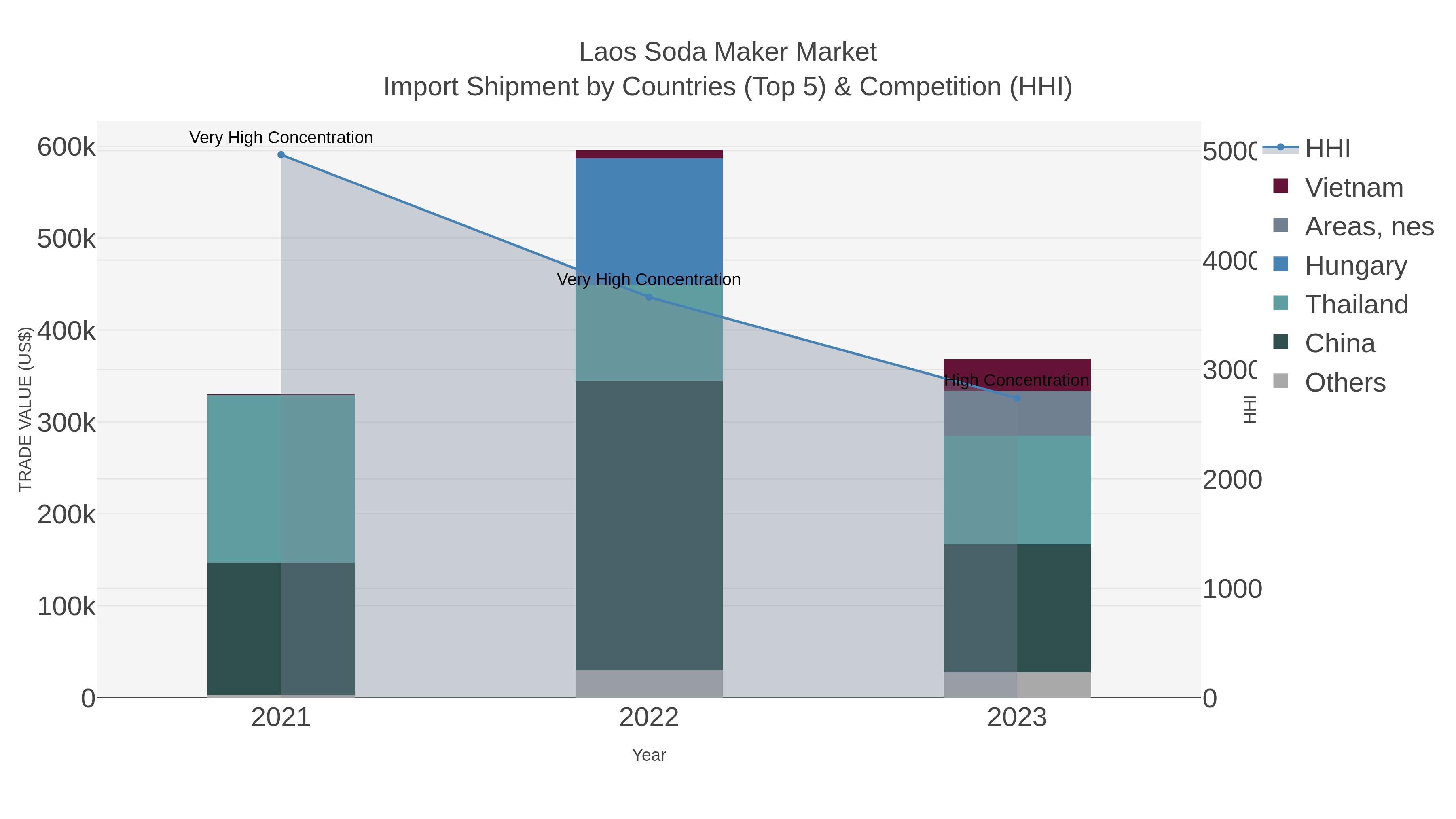Screen dimensions: 1456x819
Task: Select the Areas, nes segment in 2023 bar
Action: (1017, 413)
